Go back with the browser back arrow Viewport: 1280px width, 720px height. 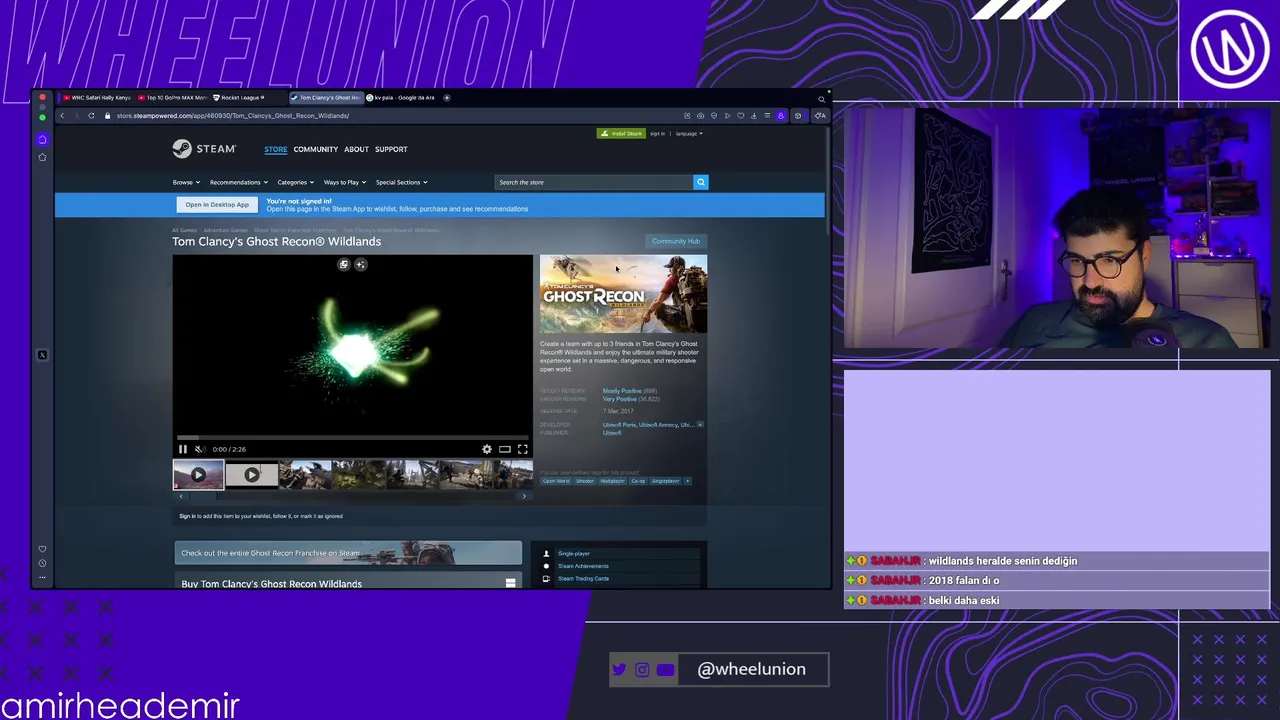pos(62,115)
